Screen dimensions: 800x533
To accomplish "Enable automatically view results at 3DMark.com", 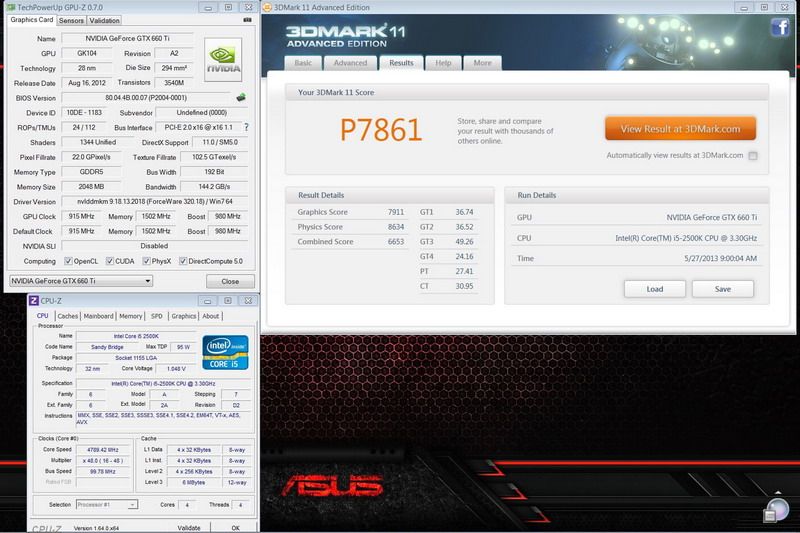I will pos(752,156).
